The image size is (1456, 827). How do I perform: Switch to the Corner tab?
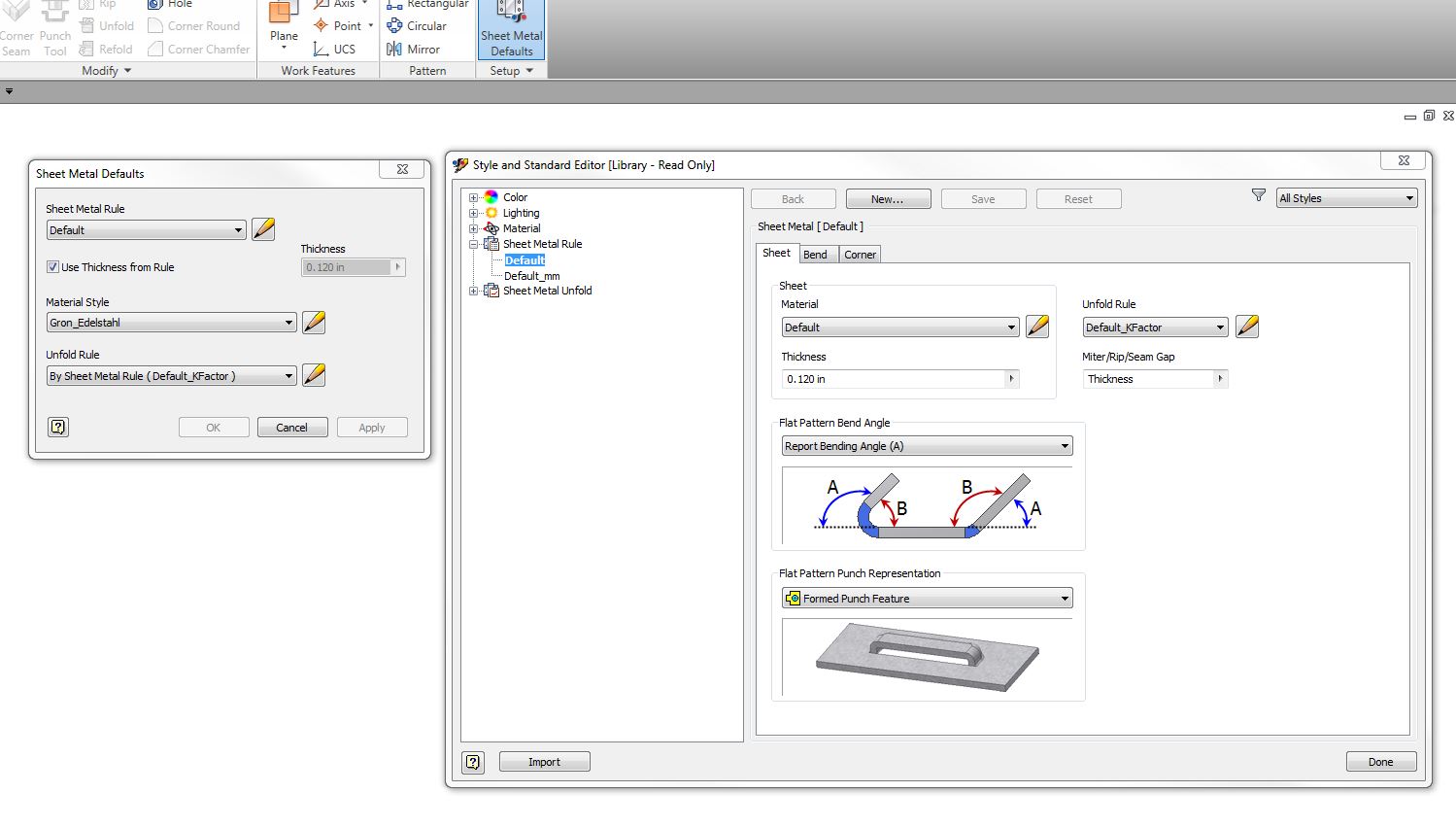pos(861,255)
